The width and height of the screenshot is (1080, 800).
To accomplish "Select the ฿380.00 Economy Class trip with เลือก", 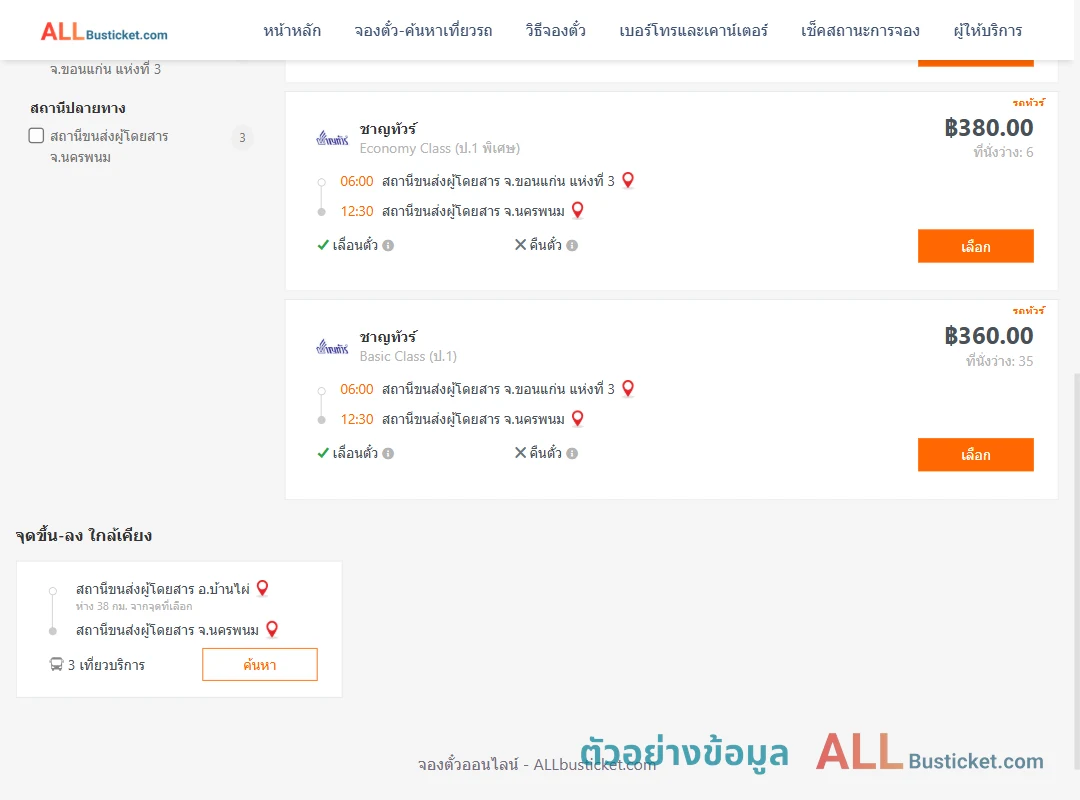I will [x=975, y=246].
